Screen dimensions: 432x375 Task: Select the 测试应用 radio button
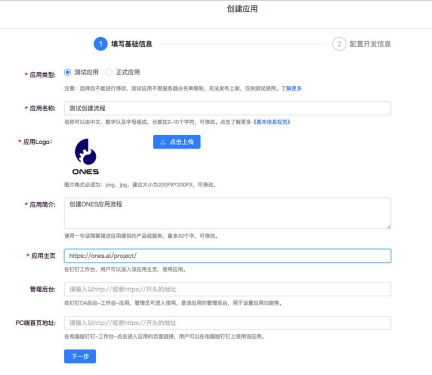tap(67, 72)
